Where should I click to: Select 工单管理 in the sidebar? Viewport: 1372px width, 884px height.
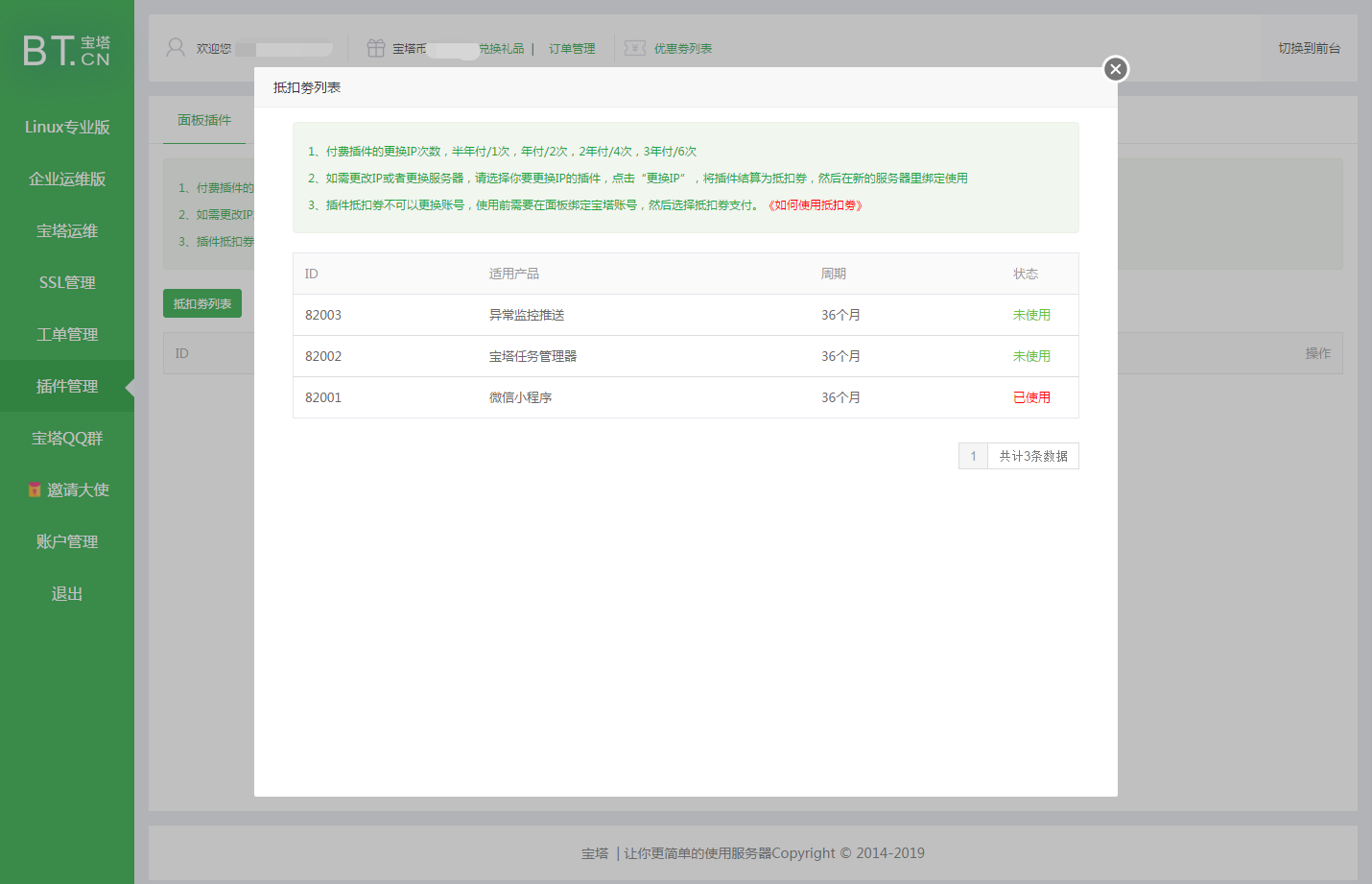[65, 334]
